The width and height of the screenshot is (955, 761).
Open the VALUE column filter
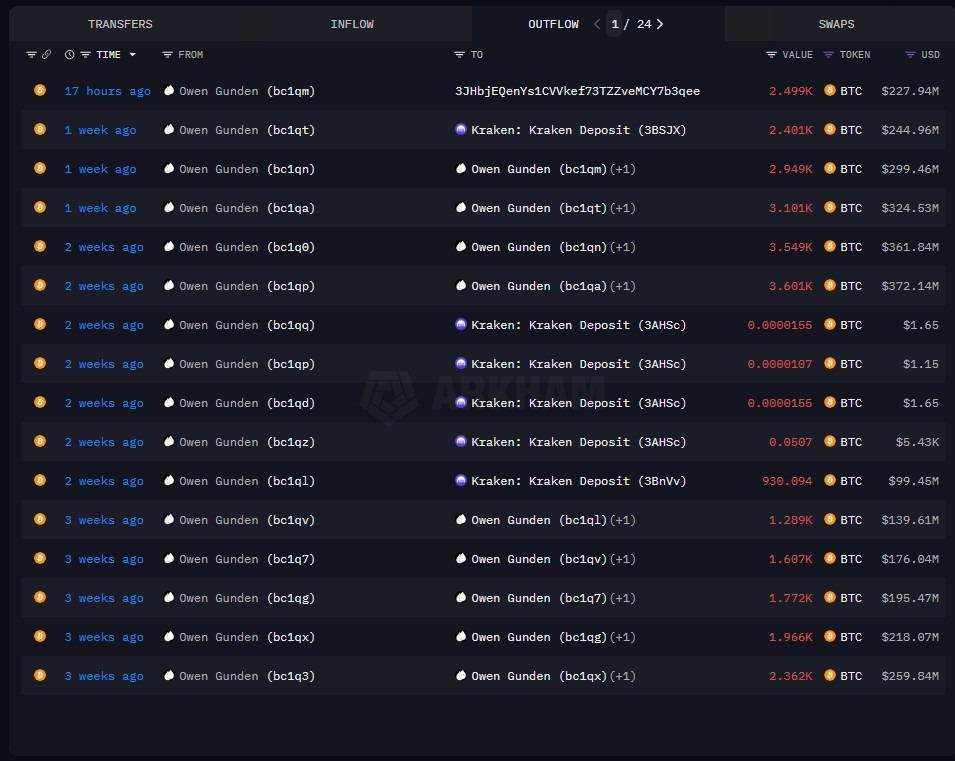coord(771,55)
